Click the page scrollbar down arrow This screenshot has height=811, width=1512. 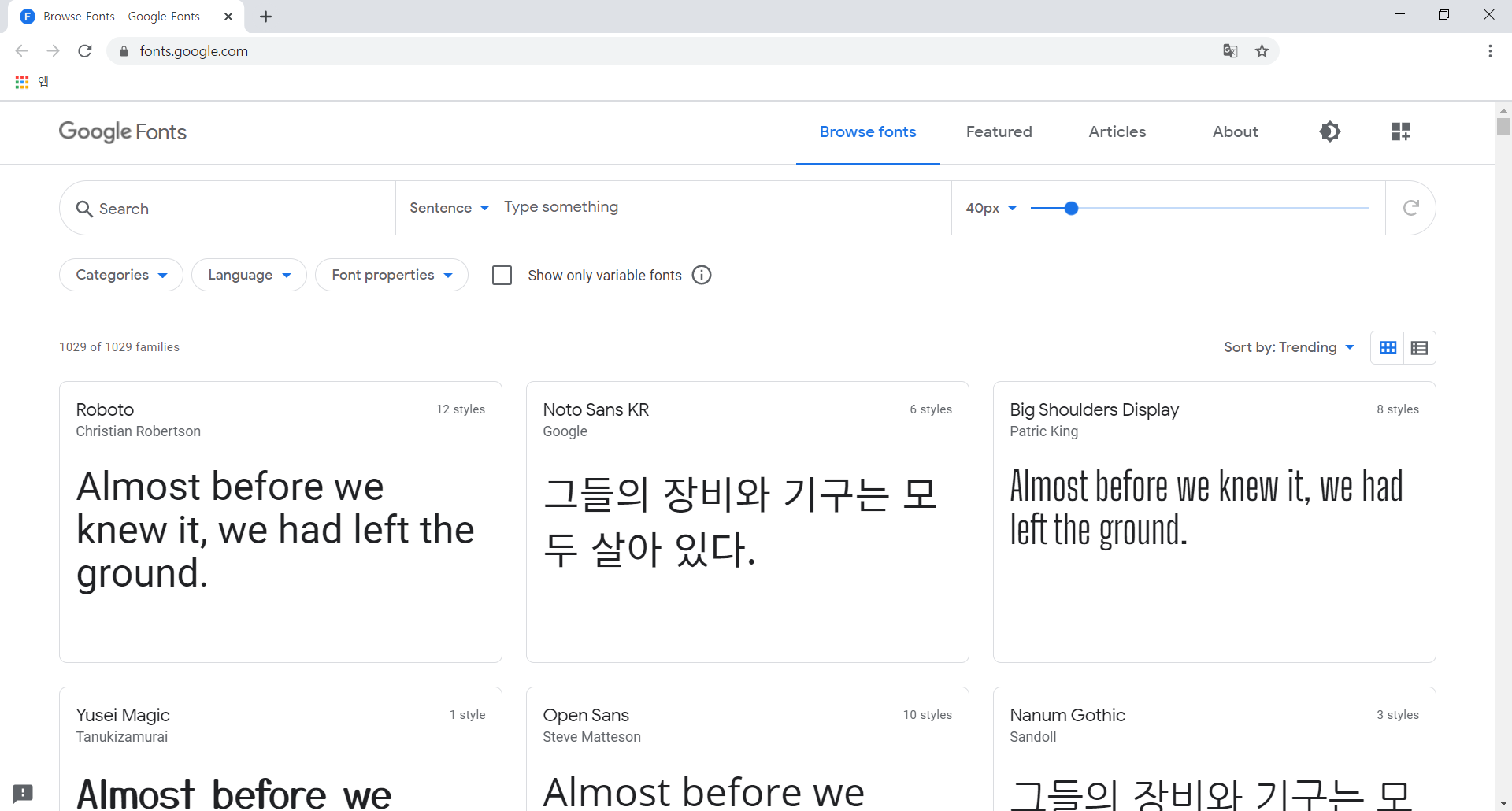click(x=1503, y=802)
